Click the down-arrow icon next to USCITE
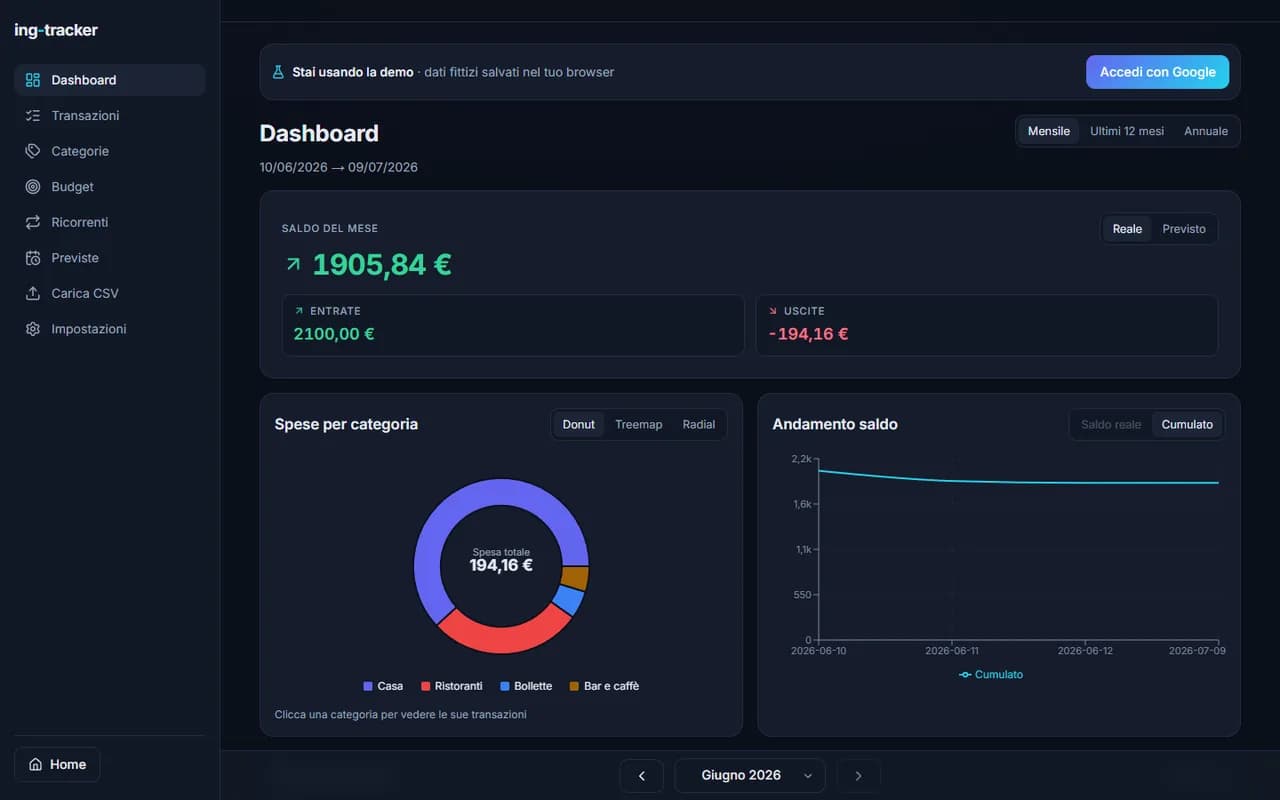 773,311
